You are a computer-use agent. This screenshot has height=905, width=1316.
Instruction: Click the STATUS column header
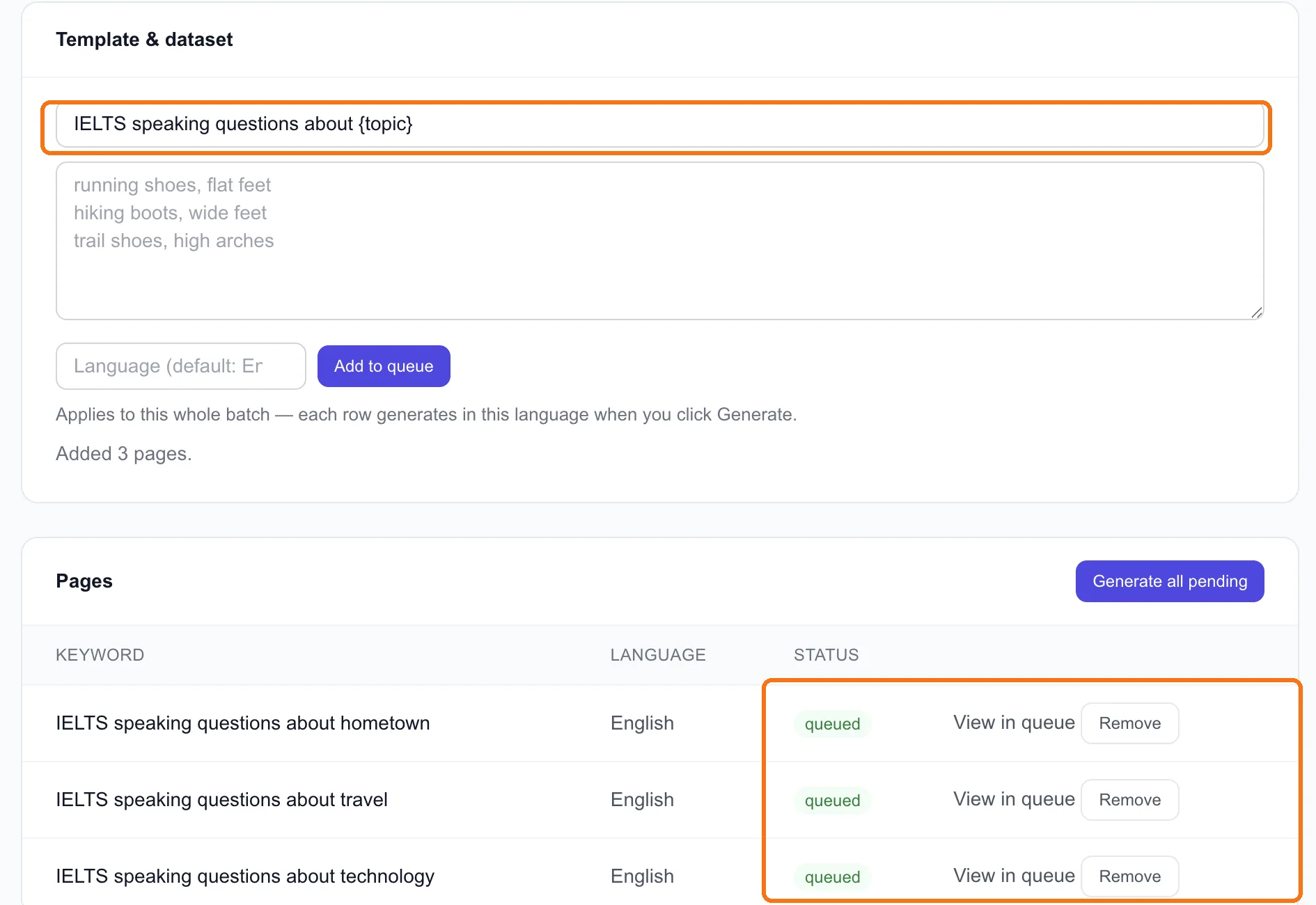point(827,655)
